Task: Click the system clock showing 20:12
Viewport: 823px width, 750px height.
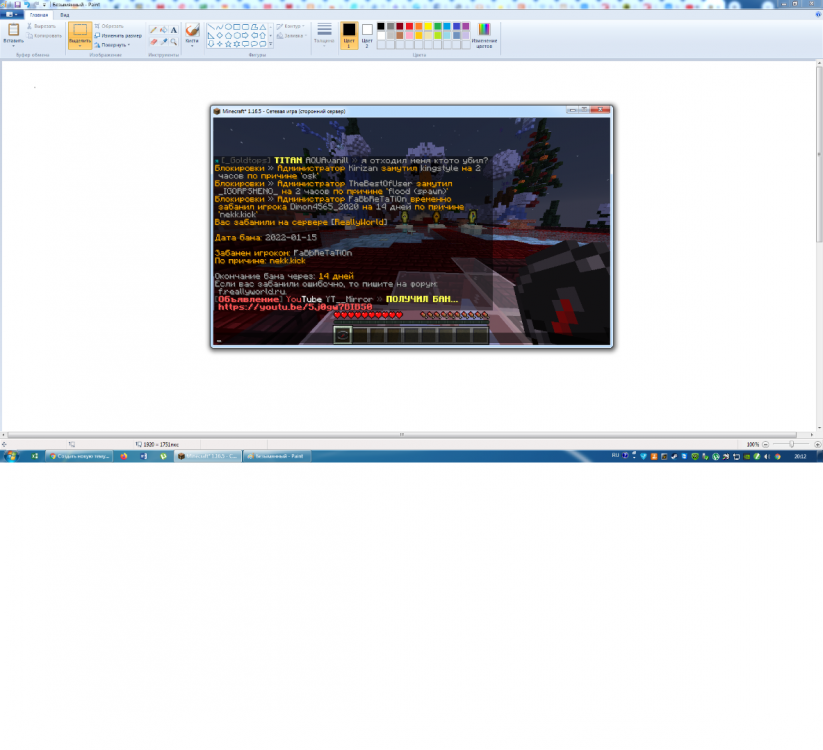Action: 800,456
